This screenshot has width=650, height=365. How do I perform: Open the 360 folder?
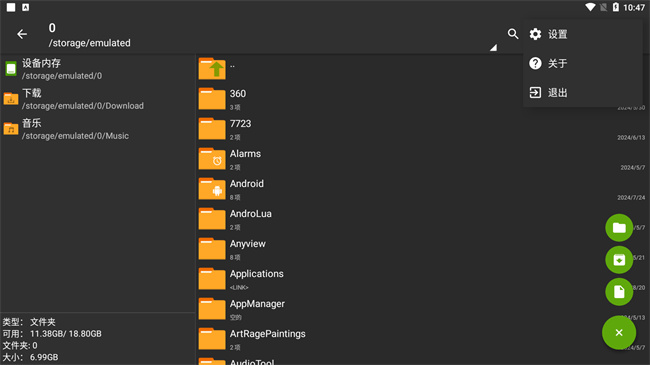pos(422,99)
